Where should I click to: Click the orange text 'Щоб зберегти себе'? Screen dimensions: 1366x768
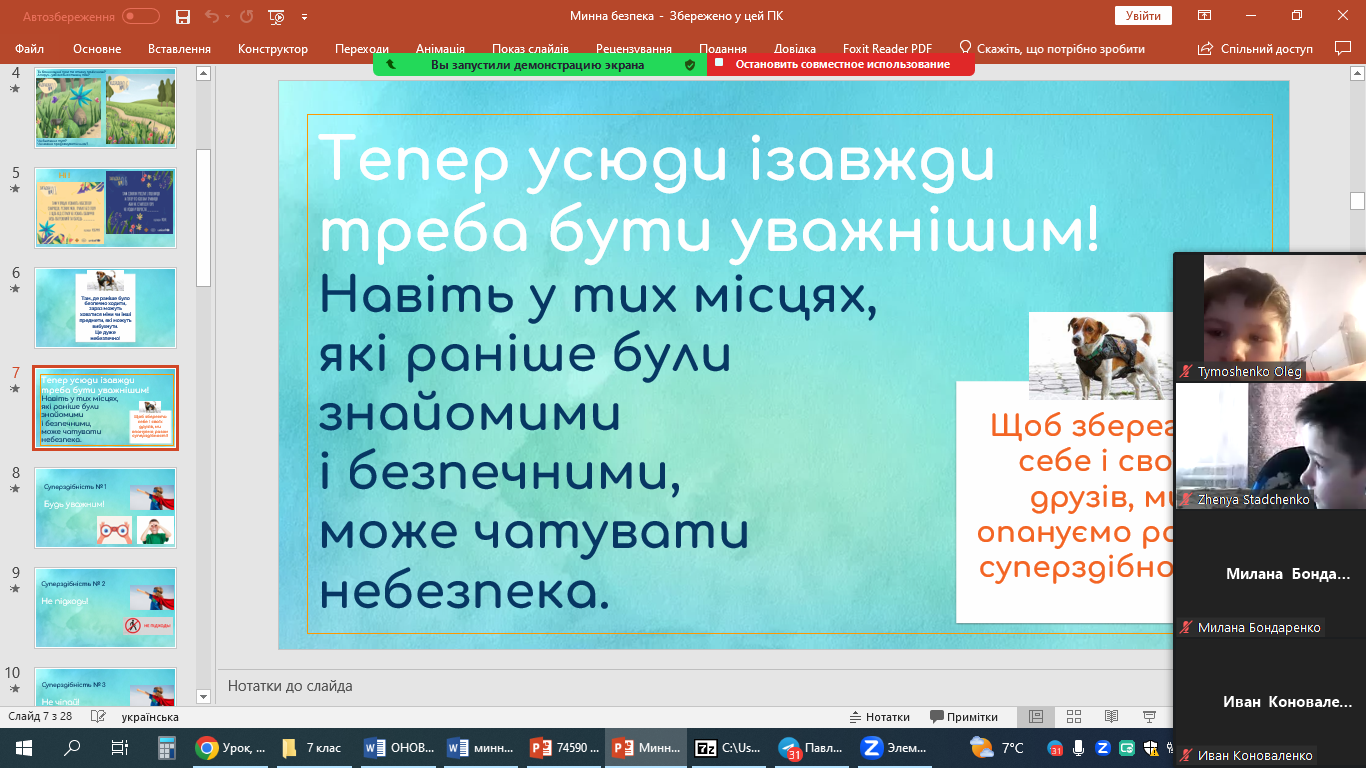click(1082, 444)
